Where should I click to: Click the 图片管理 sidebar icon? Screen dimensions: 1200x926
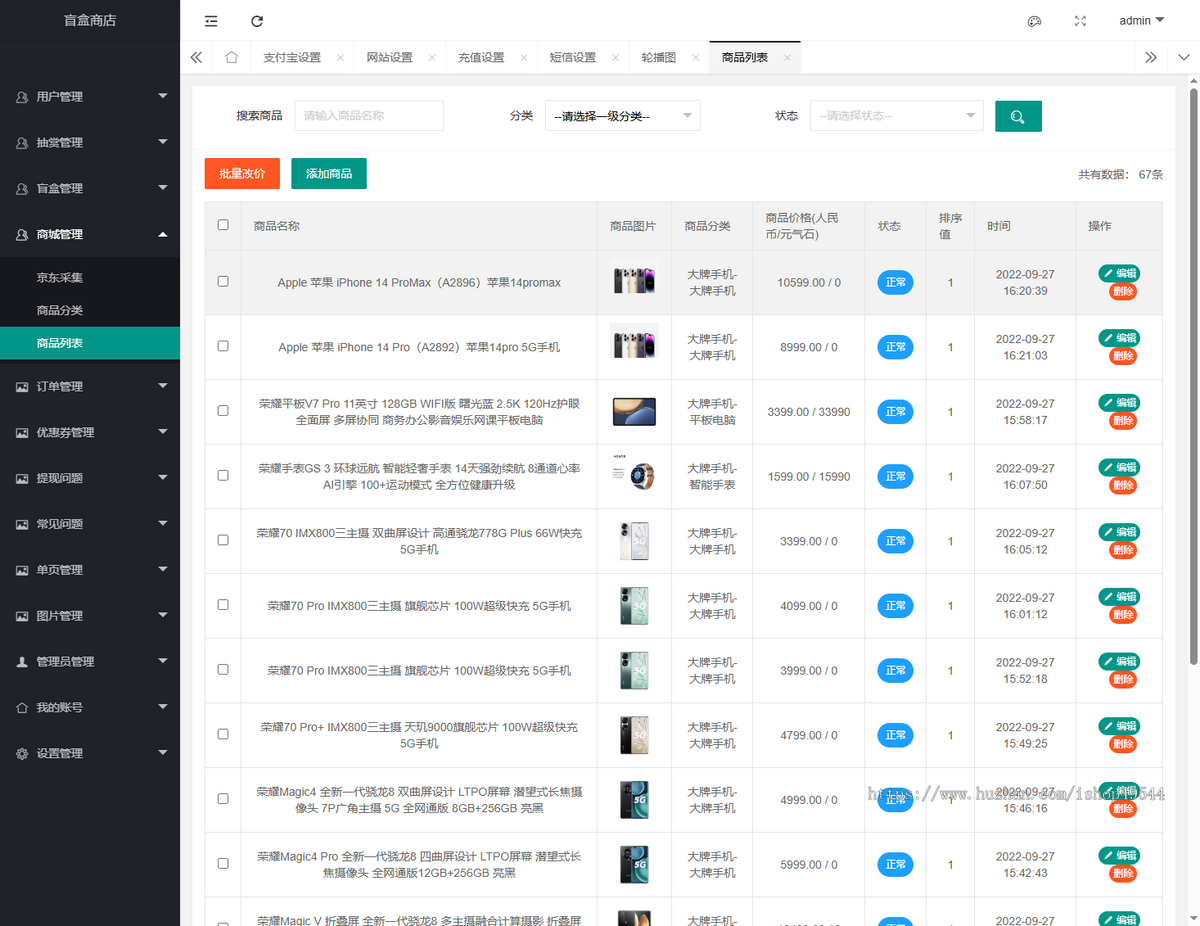(22, 616)
